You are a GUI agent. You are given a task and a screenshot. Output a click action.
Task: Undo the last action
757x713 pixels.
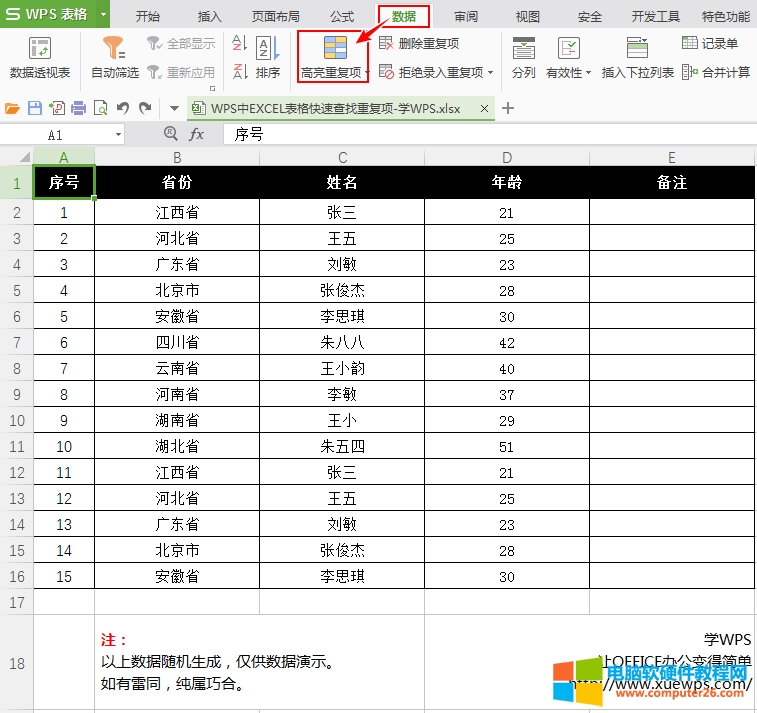(123, 108)
